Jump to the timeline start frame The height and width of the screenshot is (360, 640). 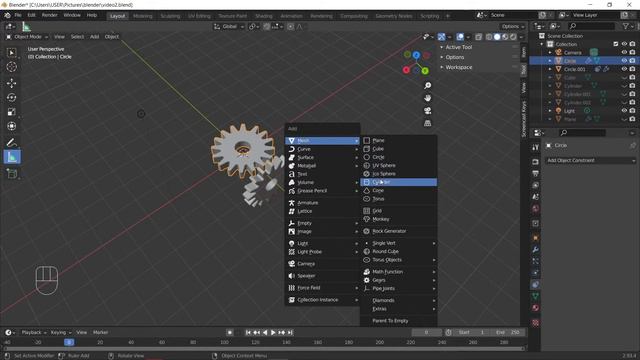point(248,333)
